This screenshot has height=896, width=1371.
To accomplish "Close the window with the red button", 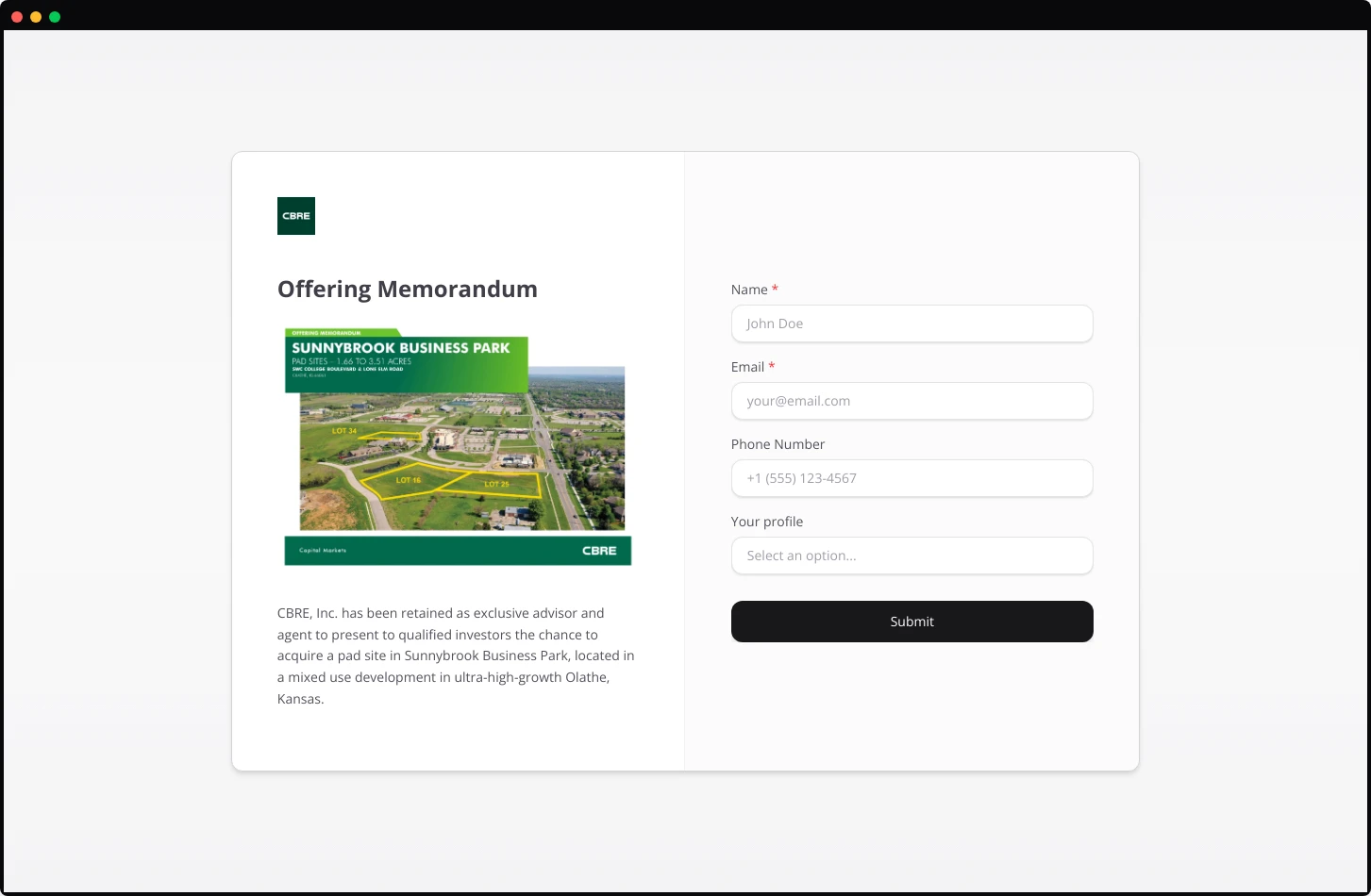I will 17,17.
